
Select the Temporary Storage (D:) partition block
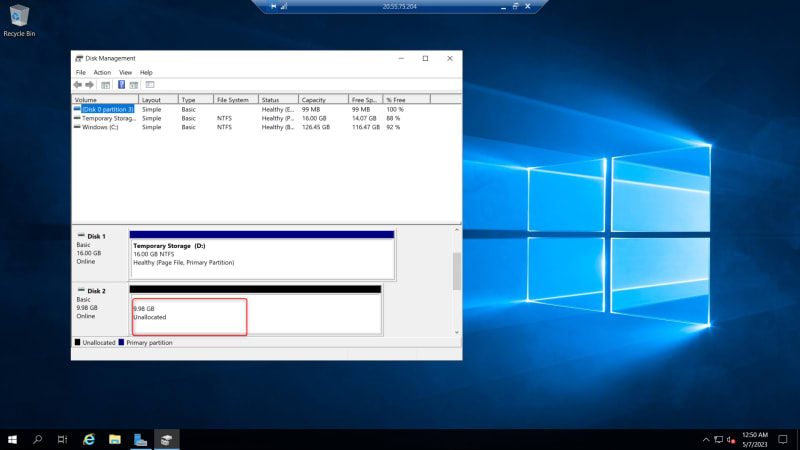262,255
